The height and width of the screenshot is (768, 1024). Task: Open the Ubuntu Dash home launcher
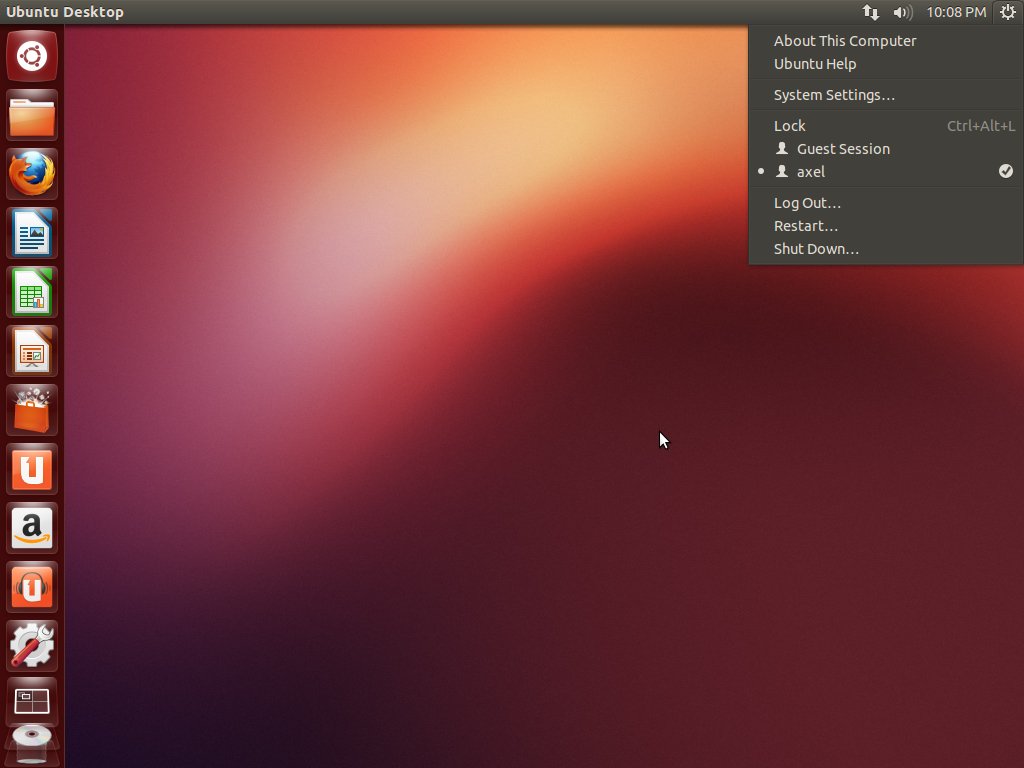pyautogui.click(x=32, y=56)
